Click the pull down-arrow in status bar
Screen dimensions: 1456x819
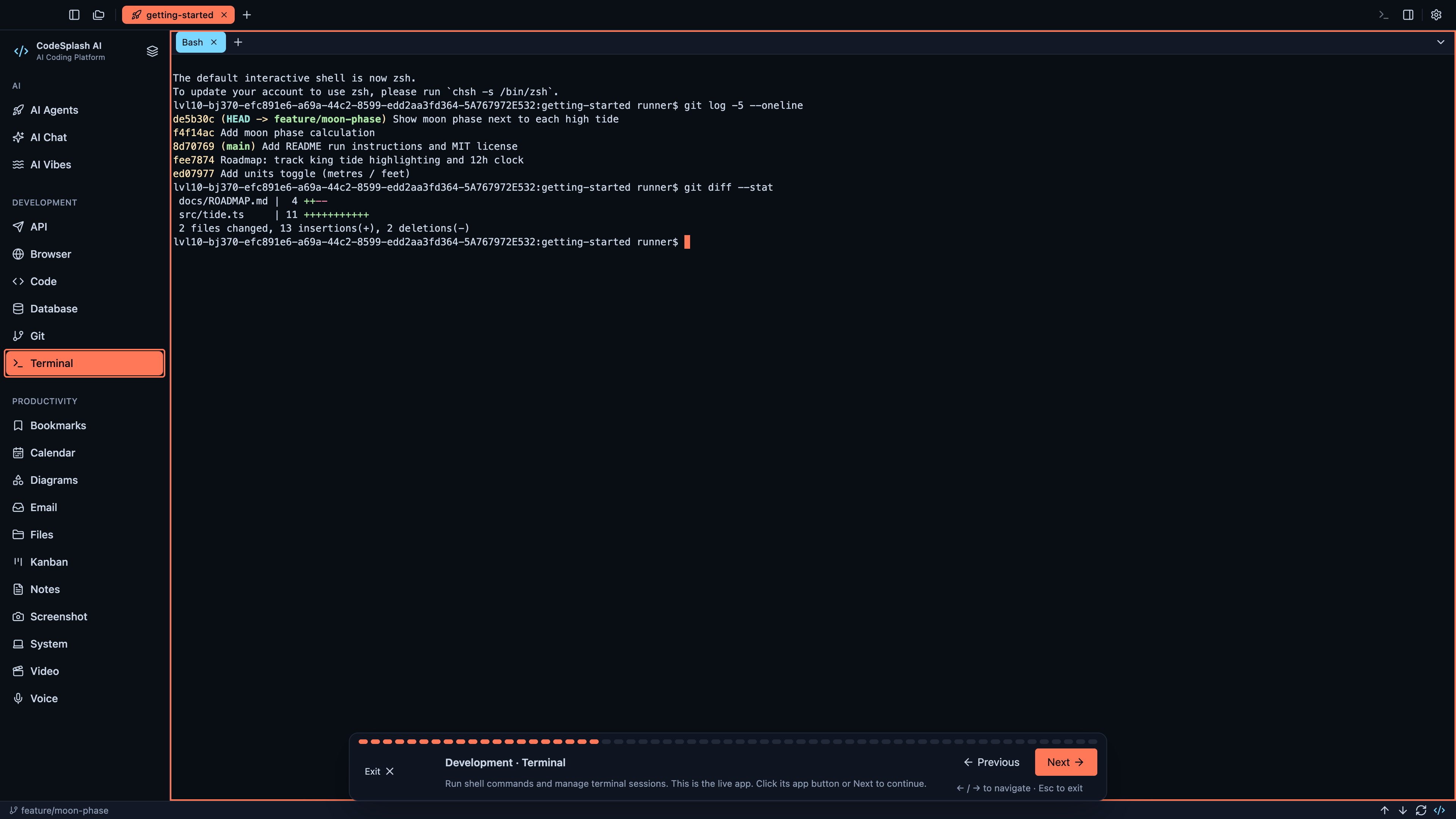click(x=1402, y=810)
